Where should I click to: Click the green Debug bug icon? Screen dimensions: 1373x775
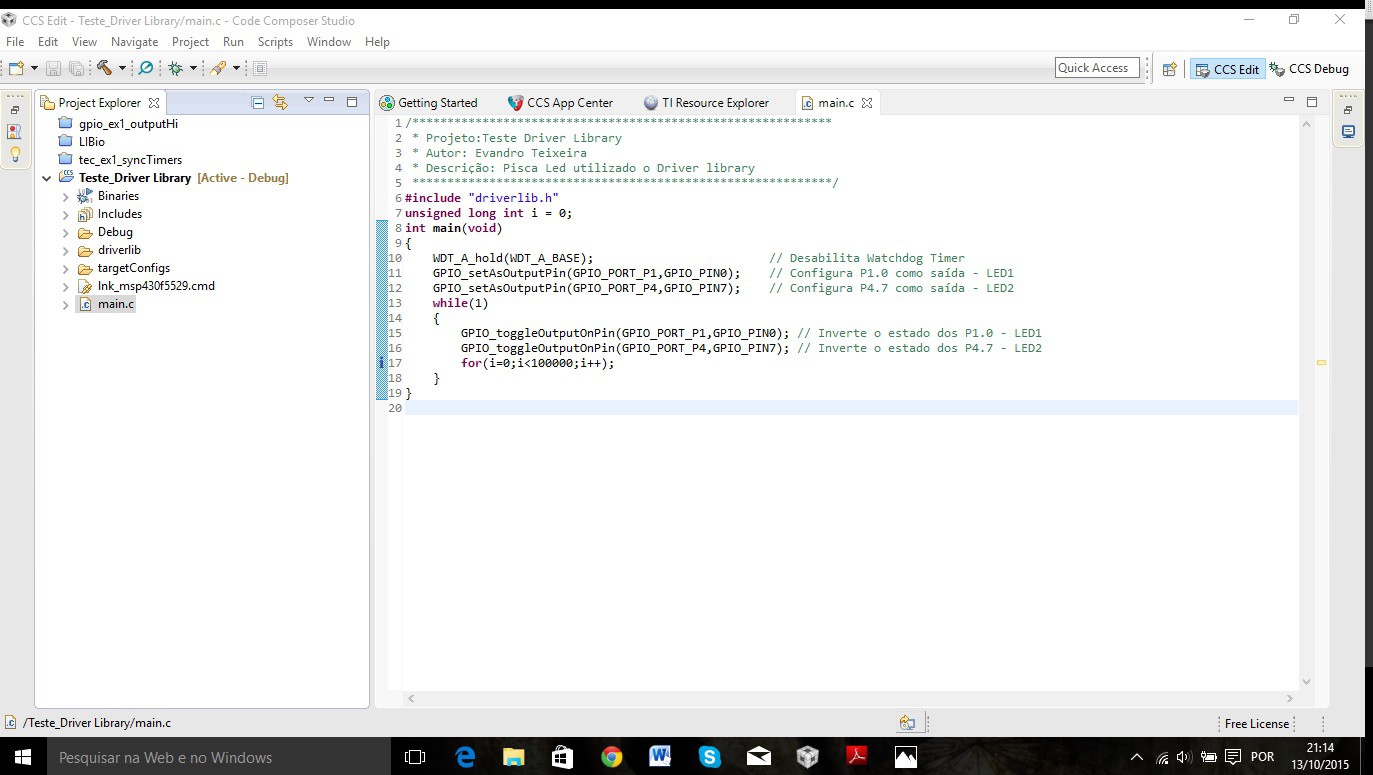175,68
